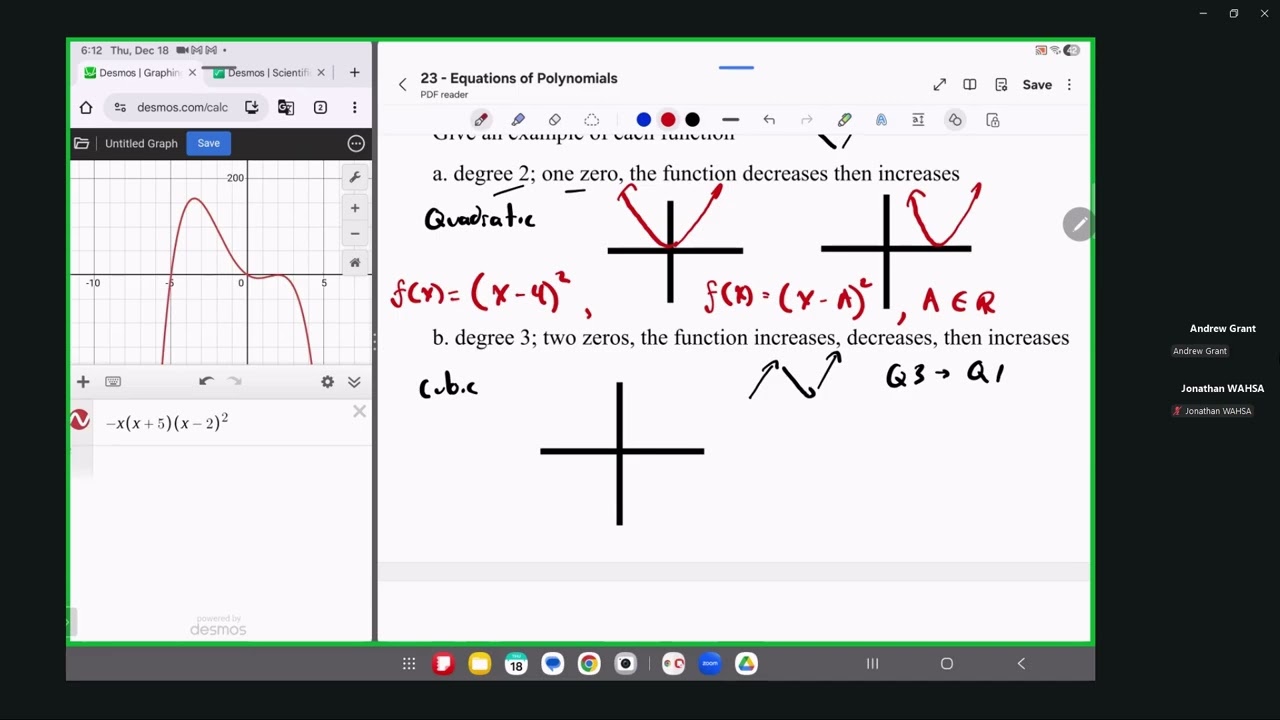Open the apps grid in the taskbar

pyautogui.click(x=409, y=664)
